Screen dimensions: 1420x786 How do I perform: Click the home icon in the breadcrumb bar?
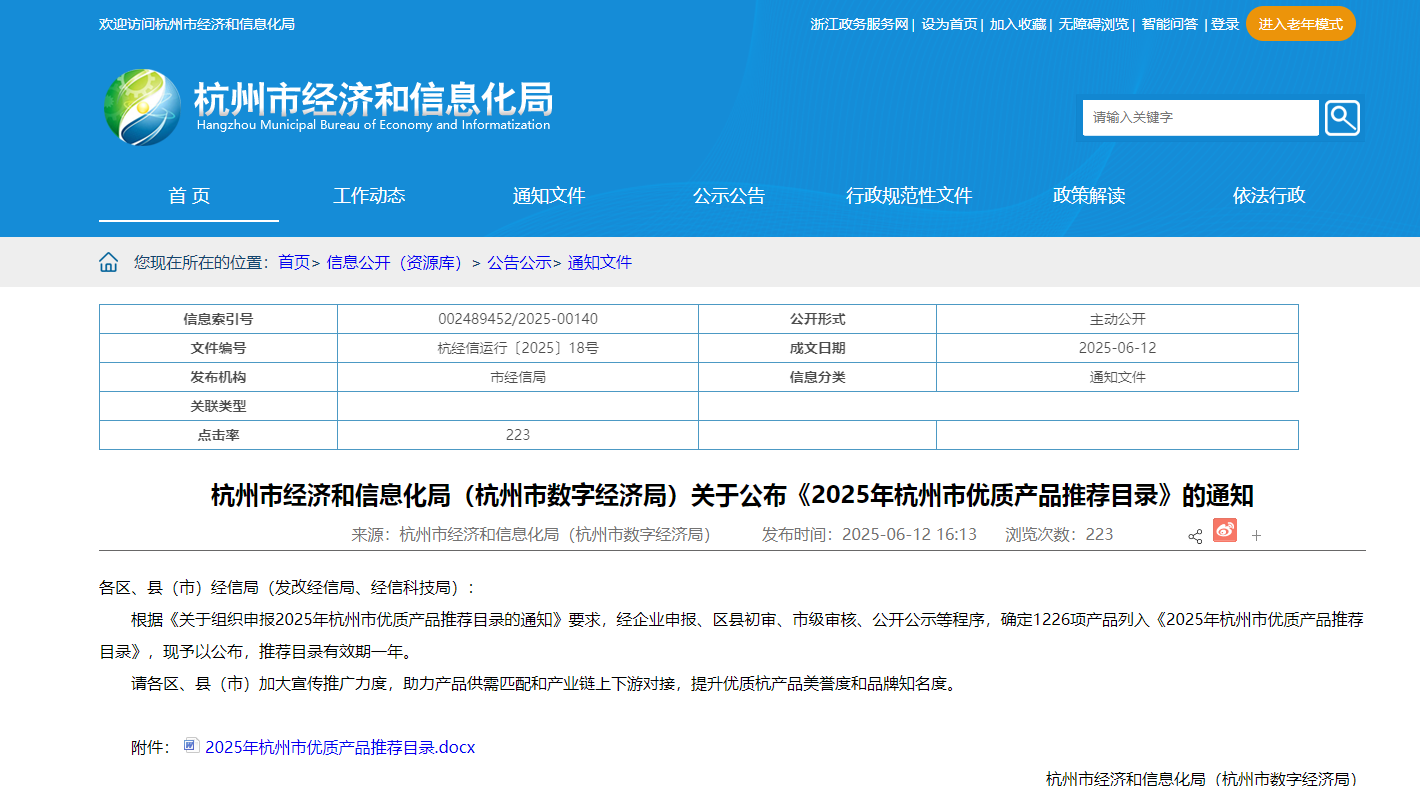point(109,262)
